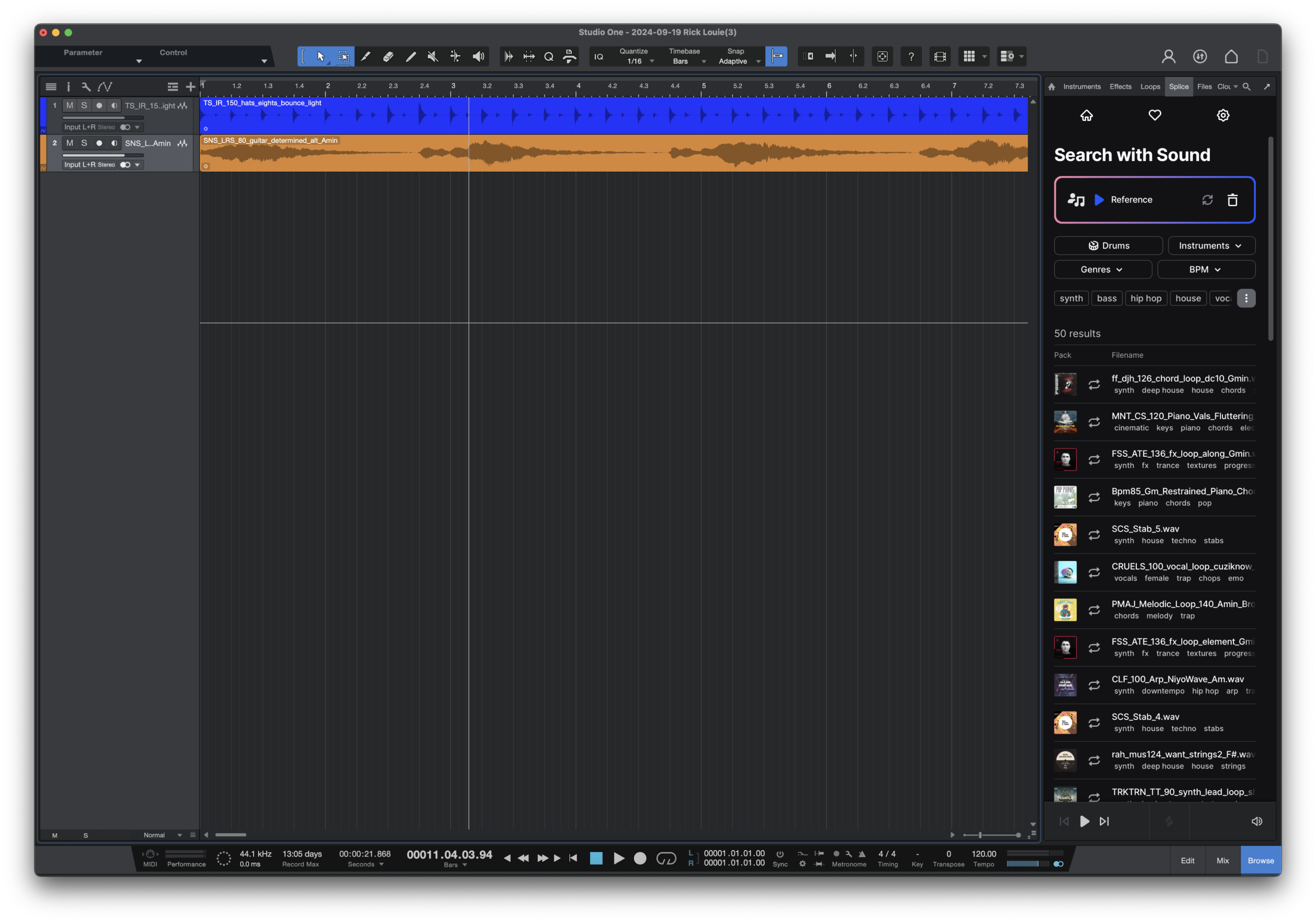Open the inspector info icon
This screenshot has height=923, width=1316.
click(68, 87)
